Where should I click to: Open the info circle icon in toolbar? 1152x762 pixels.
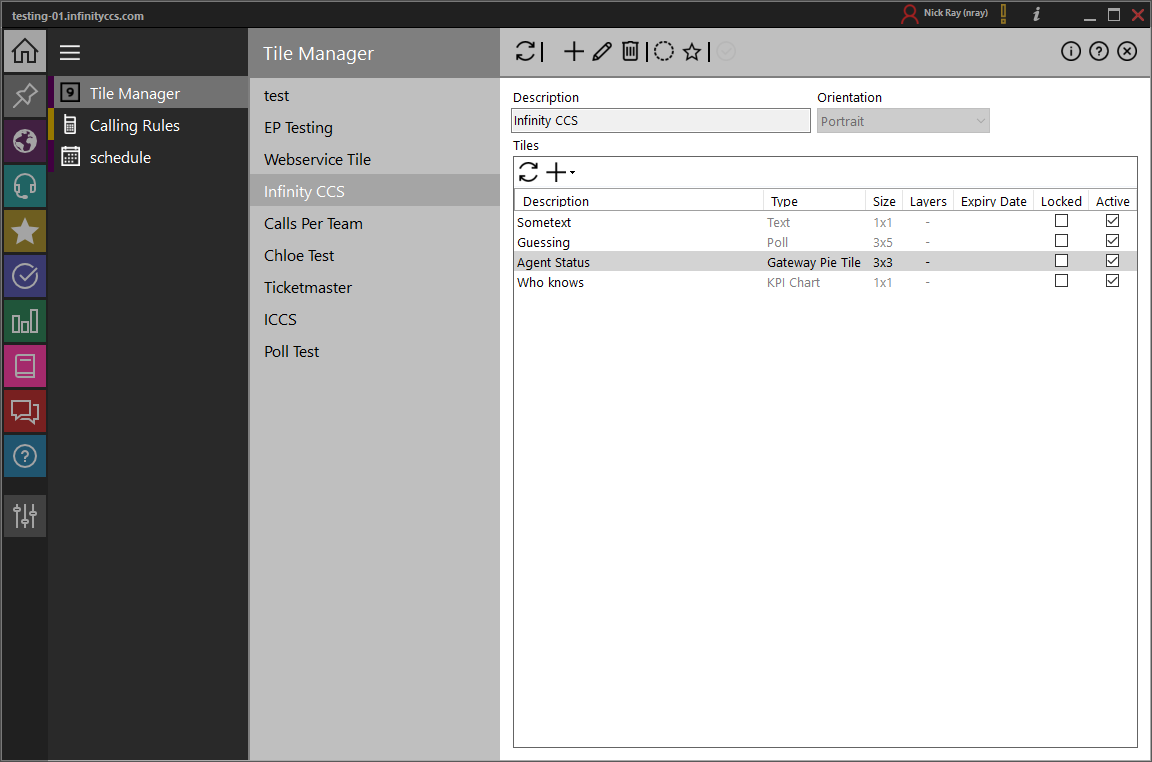point(1070,51)
